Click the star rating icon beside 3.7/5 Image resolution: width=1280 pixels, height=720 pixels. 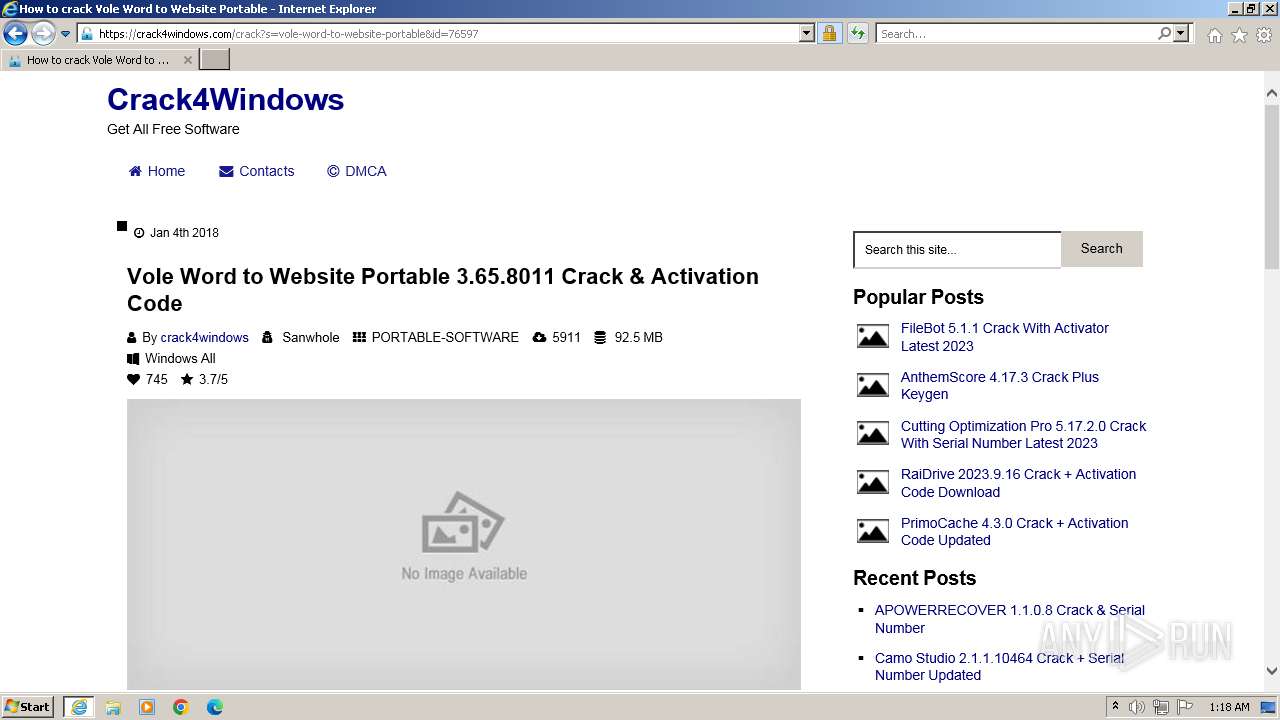[187, 380]
